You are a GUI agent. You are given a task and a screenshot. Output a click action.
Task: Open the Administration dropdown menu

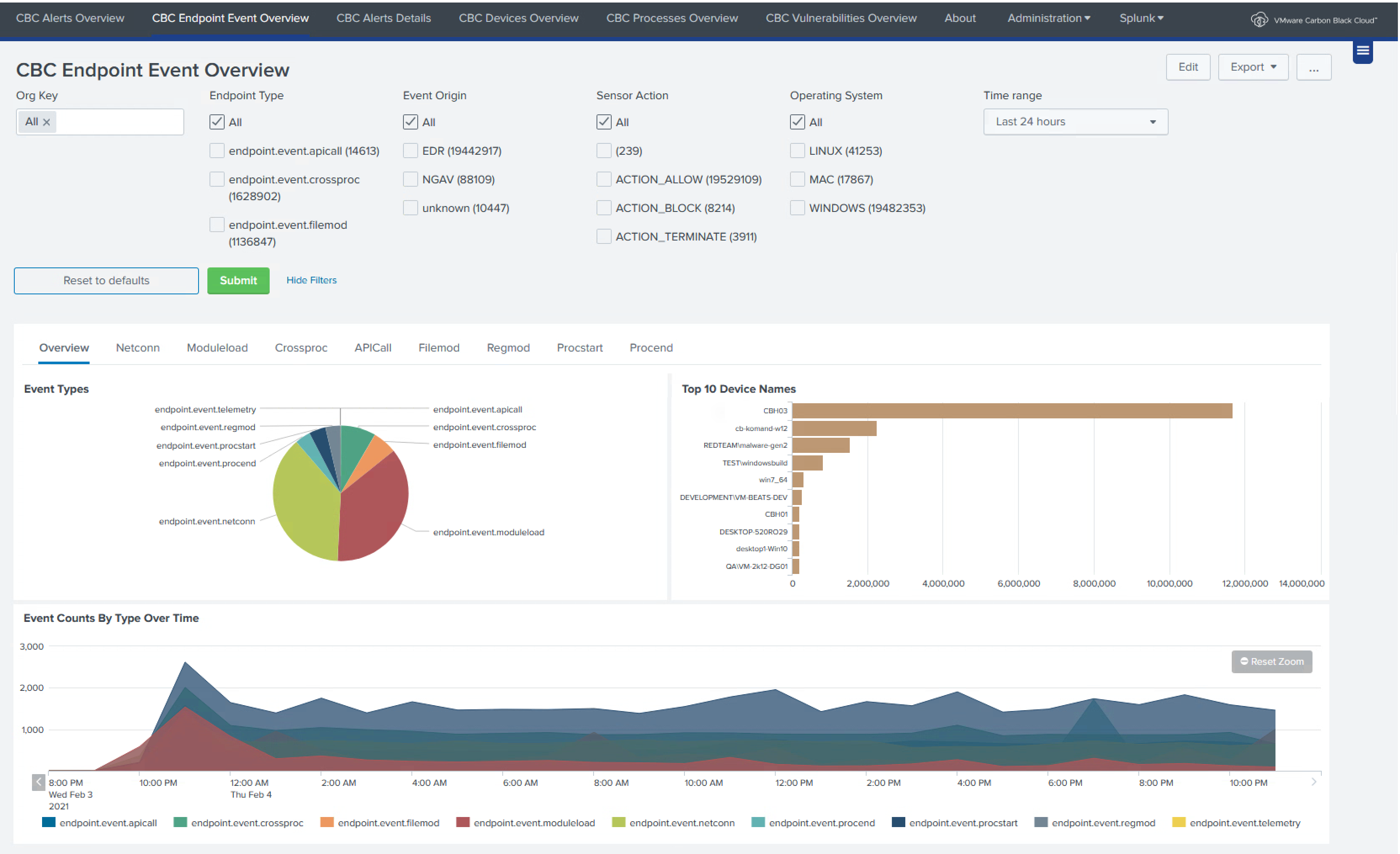tap(1050, 17)
